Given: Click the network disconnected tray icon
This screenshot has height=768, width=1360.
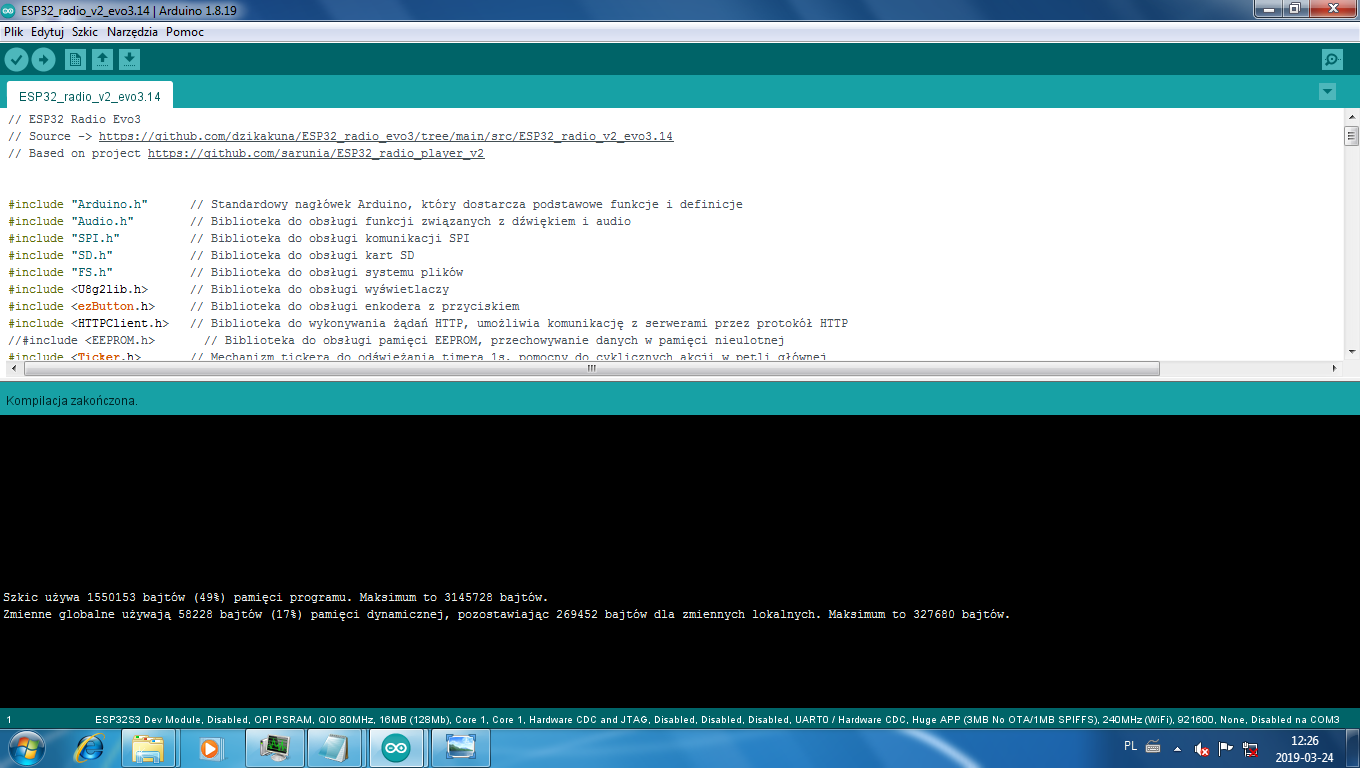Looking at the screenshot, I should 1250,748.
